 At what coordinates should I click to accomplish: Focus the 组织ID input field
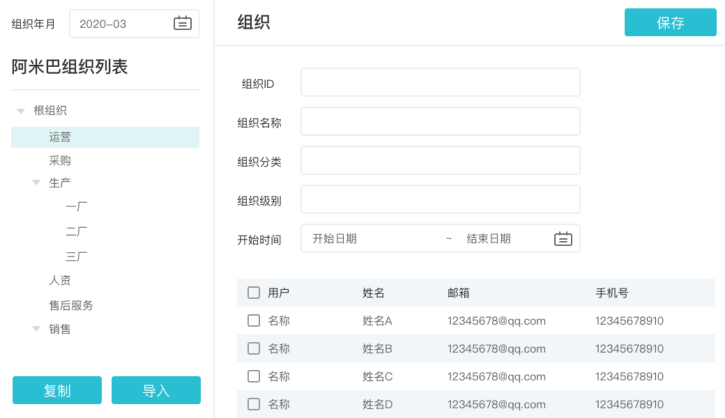tap(440, 83)
